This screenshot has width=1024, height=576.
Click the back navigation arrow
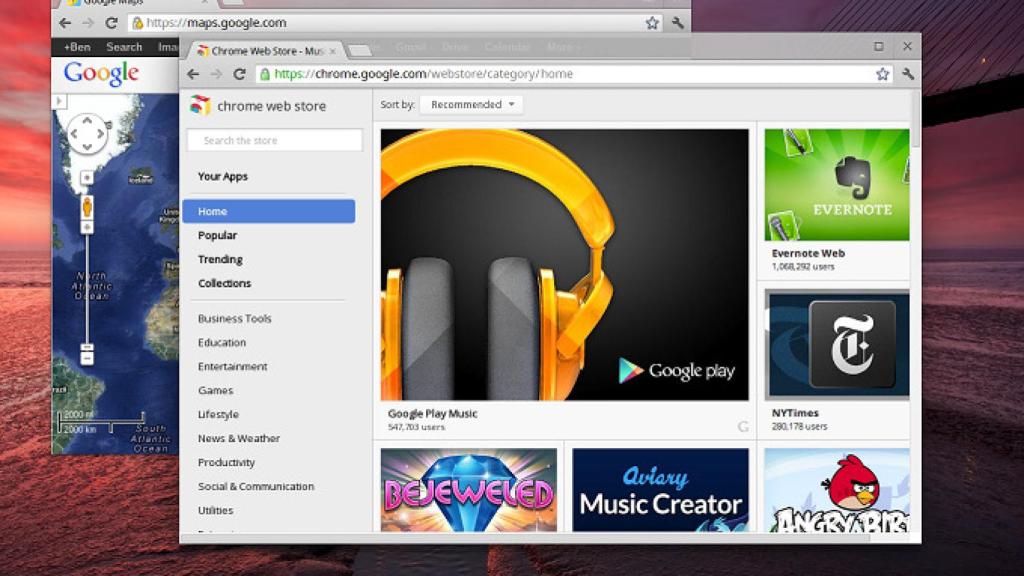click(194, 73)
